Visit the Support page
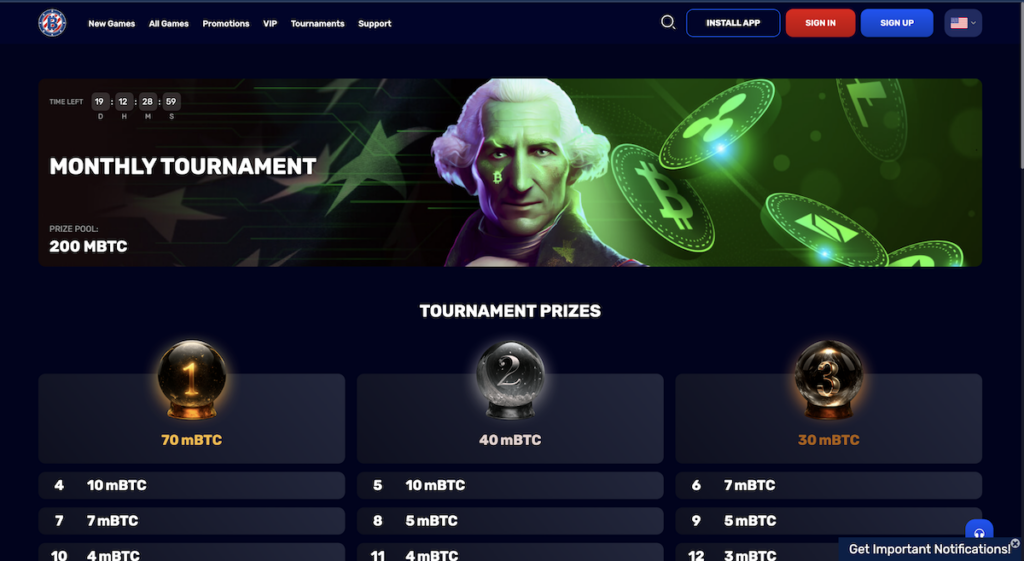Image resolution: width=1024 pixels, height=561 pixels. [375, 24]
